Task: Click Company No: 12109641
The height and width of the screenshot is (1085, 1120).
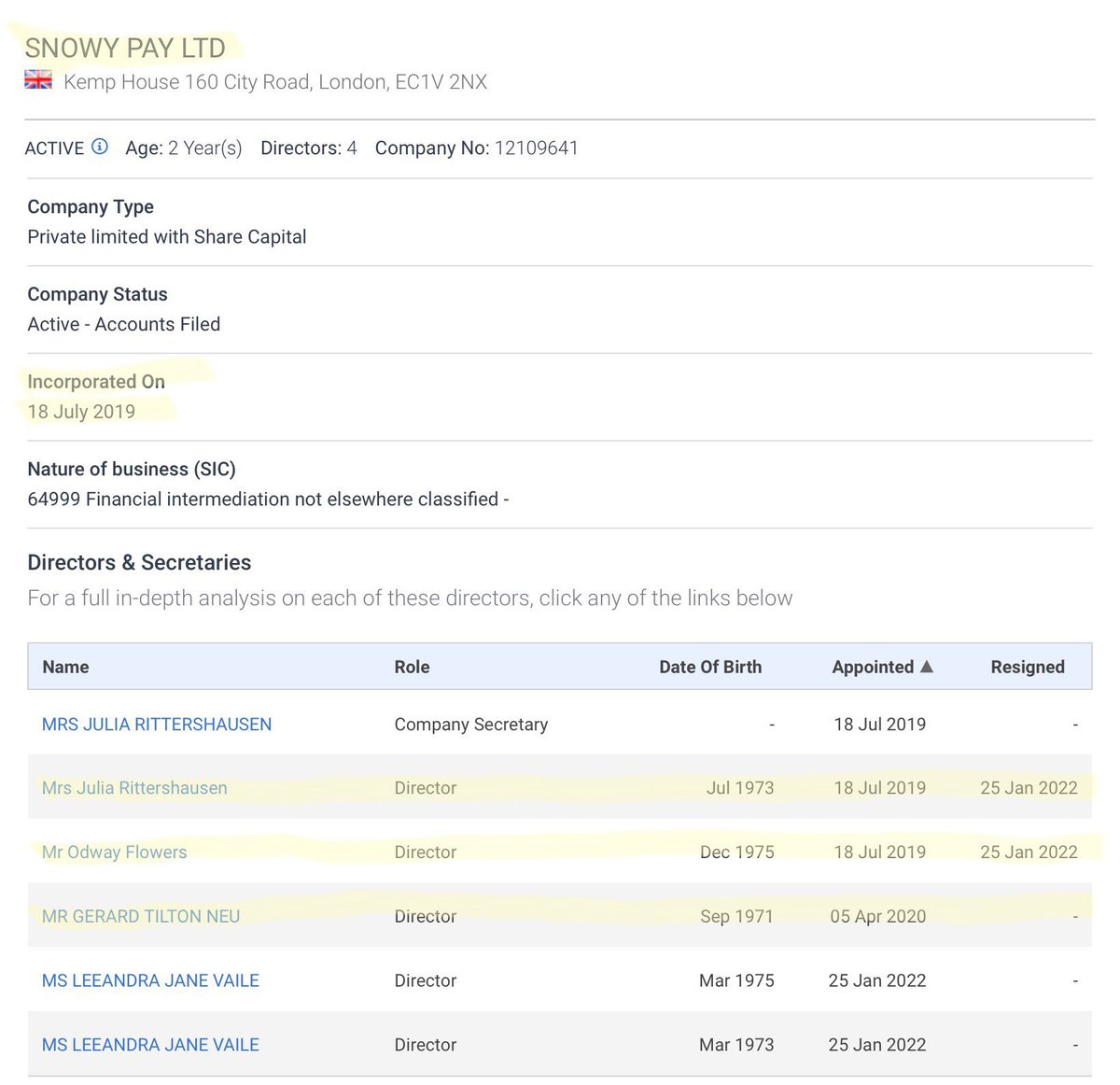Action: click(477, 148)
